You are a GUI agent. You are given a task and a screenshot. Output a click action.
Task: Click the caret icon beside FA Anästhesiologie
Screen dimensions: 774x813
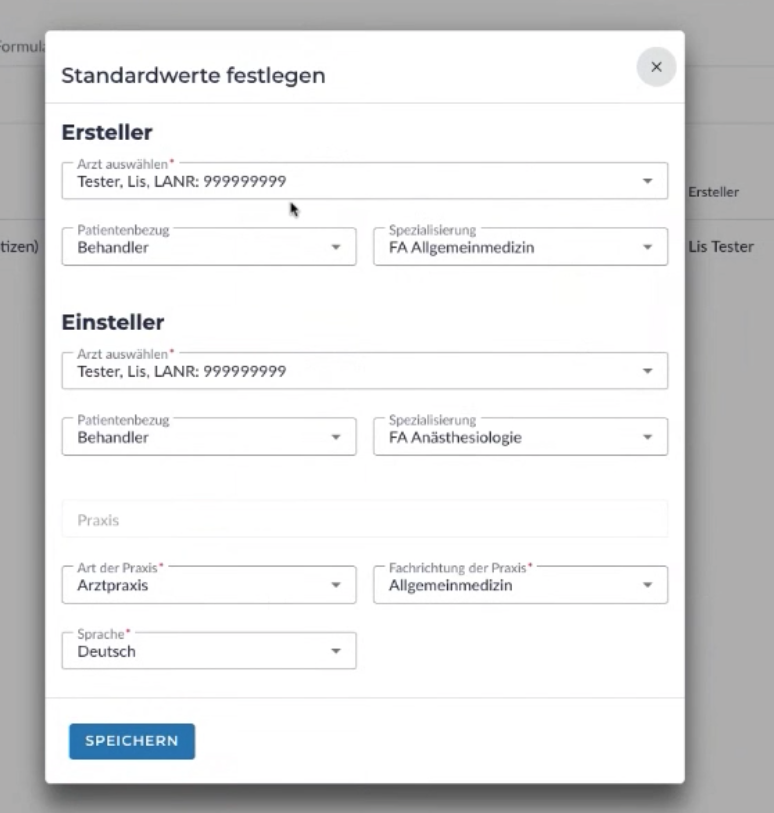[x=647, y=437]
